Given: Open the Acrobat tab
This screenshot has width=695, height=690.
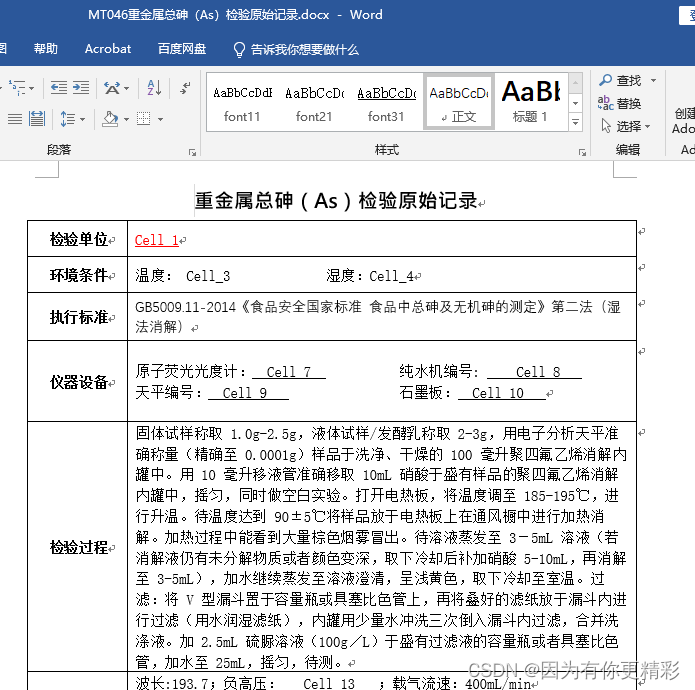Looking at the screenshot, I should (108, 49).
